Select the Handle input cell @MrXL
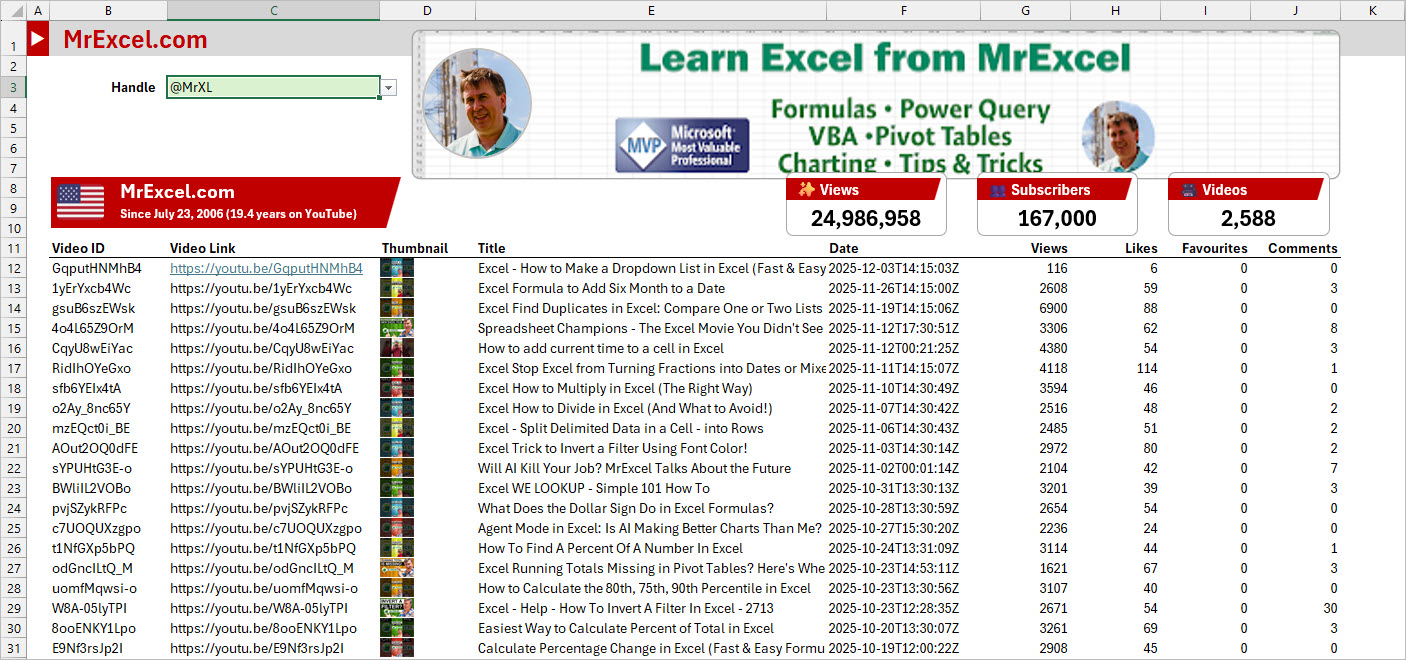Screen dimensions: 1406x660 [273, 87]
